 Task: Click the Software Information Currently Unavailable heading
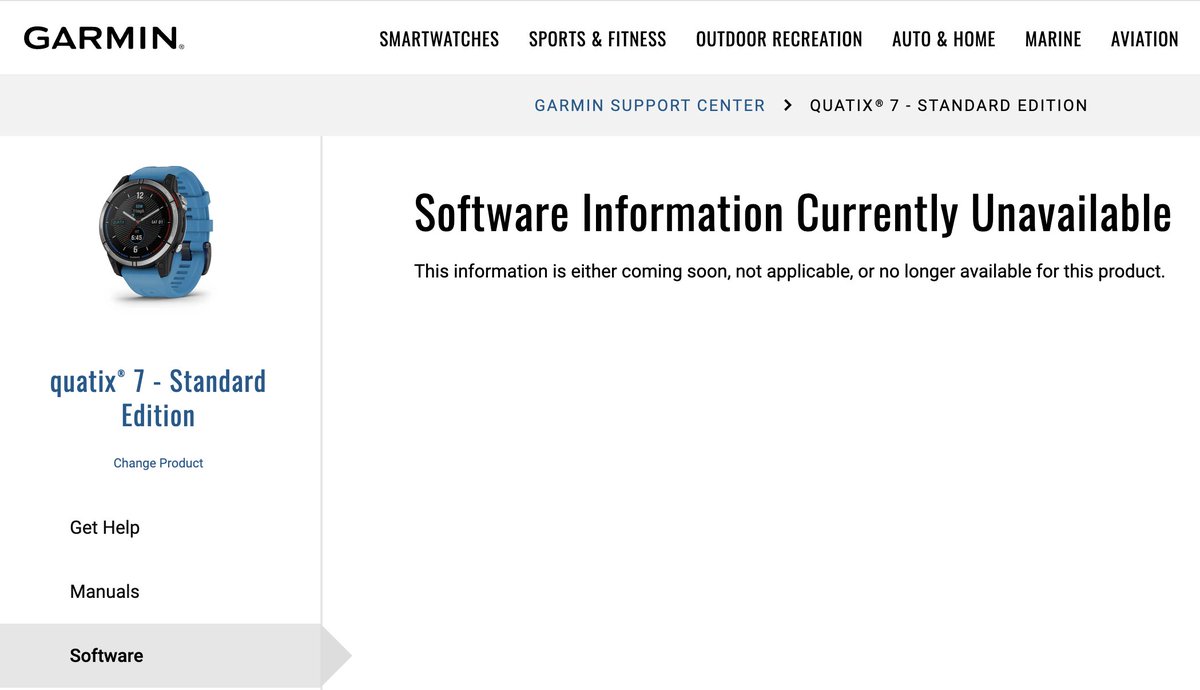pyautogui.click(x=793, y=213)
